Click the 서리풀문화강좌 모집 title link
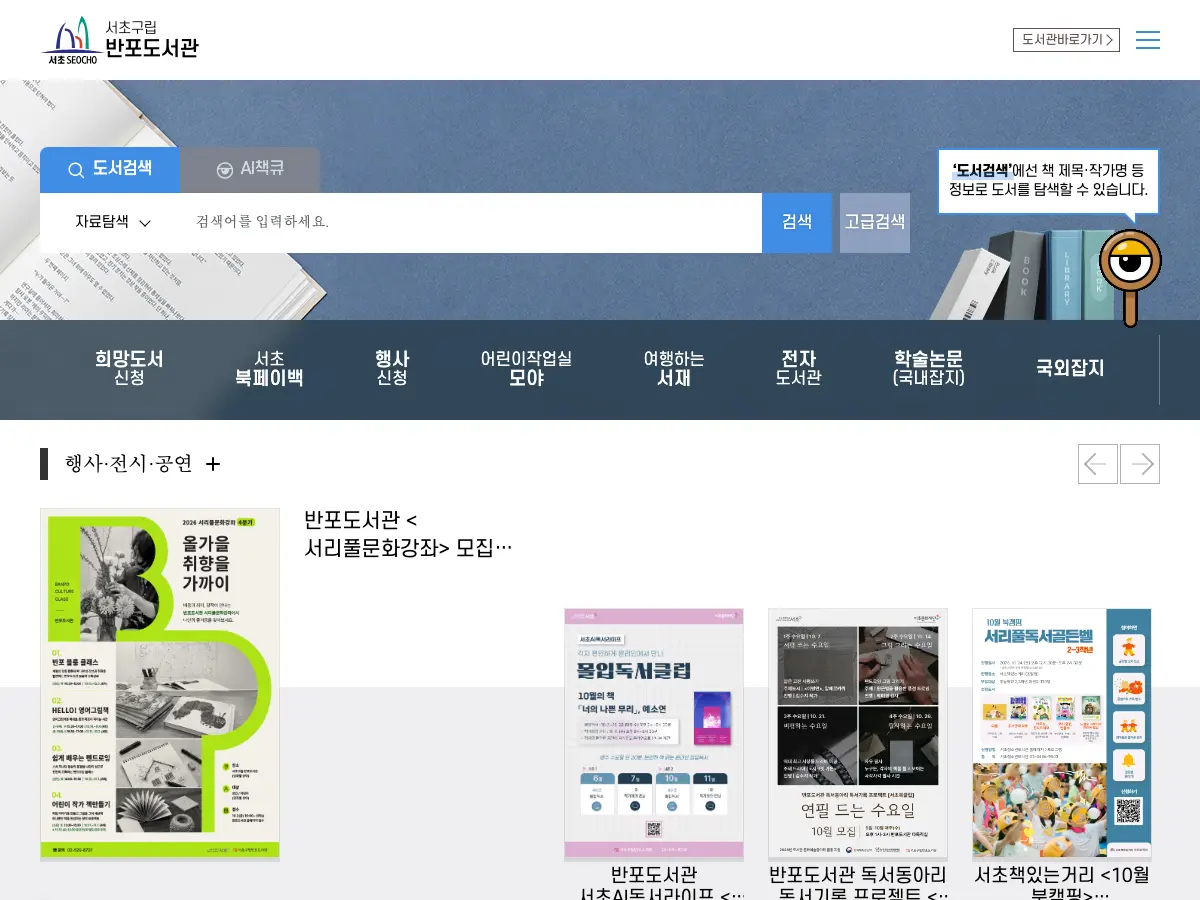 (408, 534)
